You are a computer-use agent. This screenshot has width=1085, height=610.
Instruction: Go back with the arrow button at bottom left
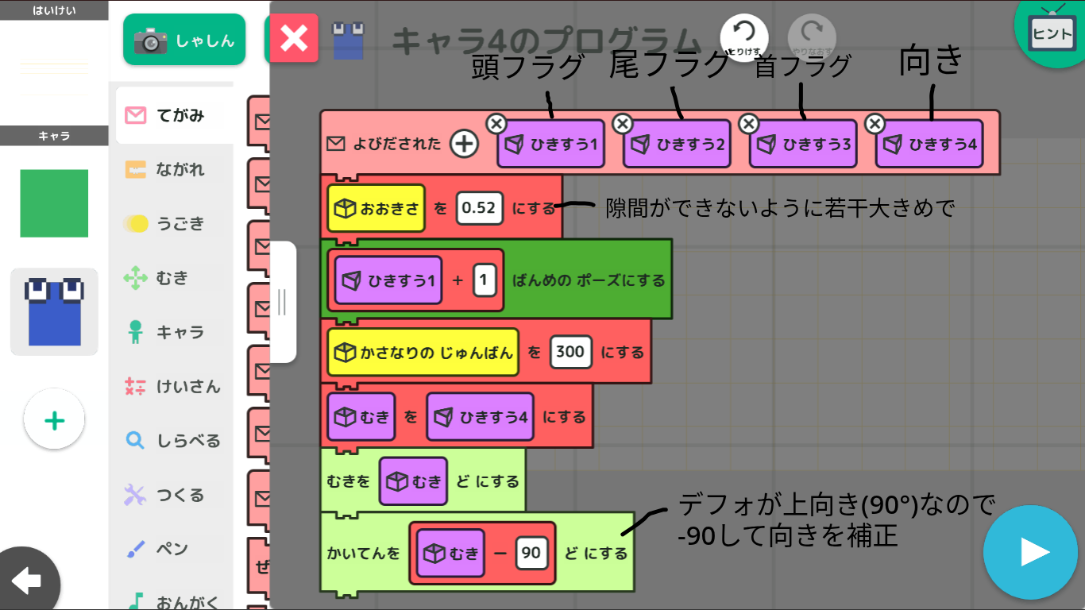click(29, 580)
